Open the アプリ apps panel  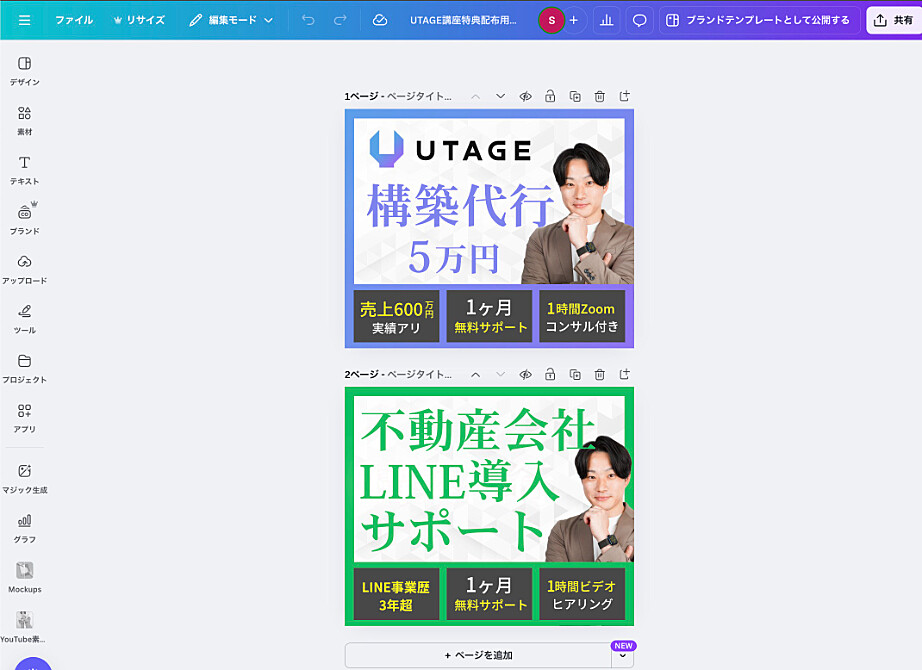pyautogui.click(x=25, y=418)
